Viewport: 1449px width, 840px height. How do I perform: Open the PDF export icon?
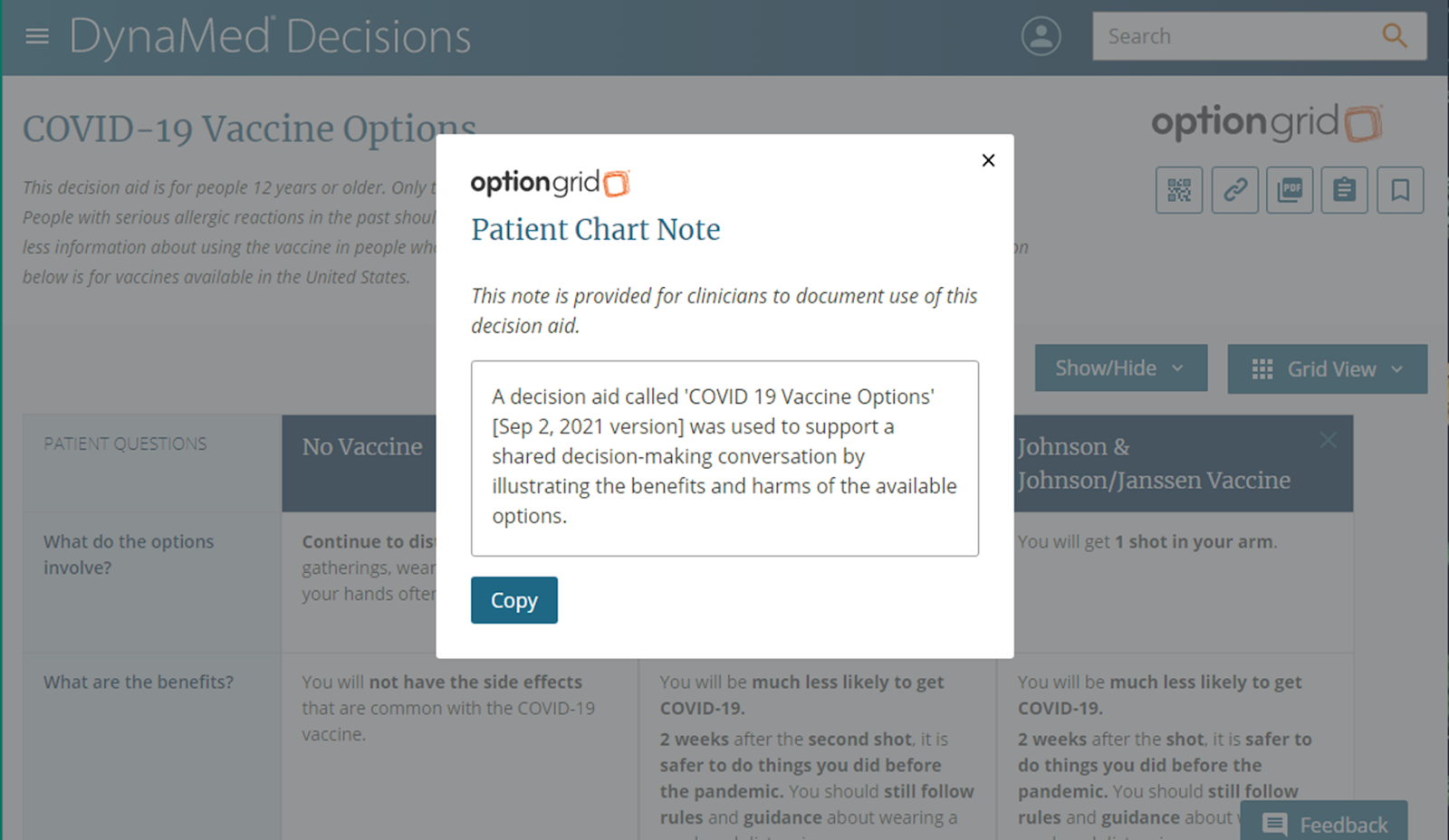1290,190
